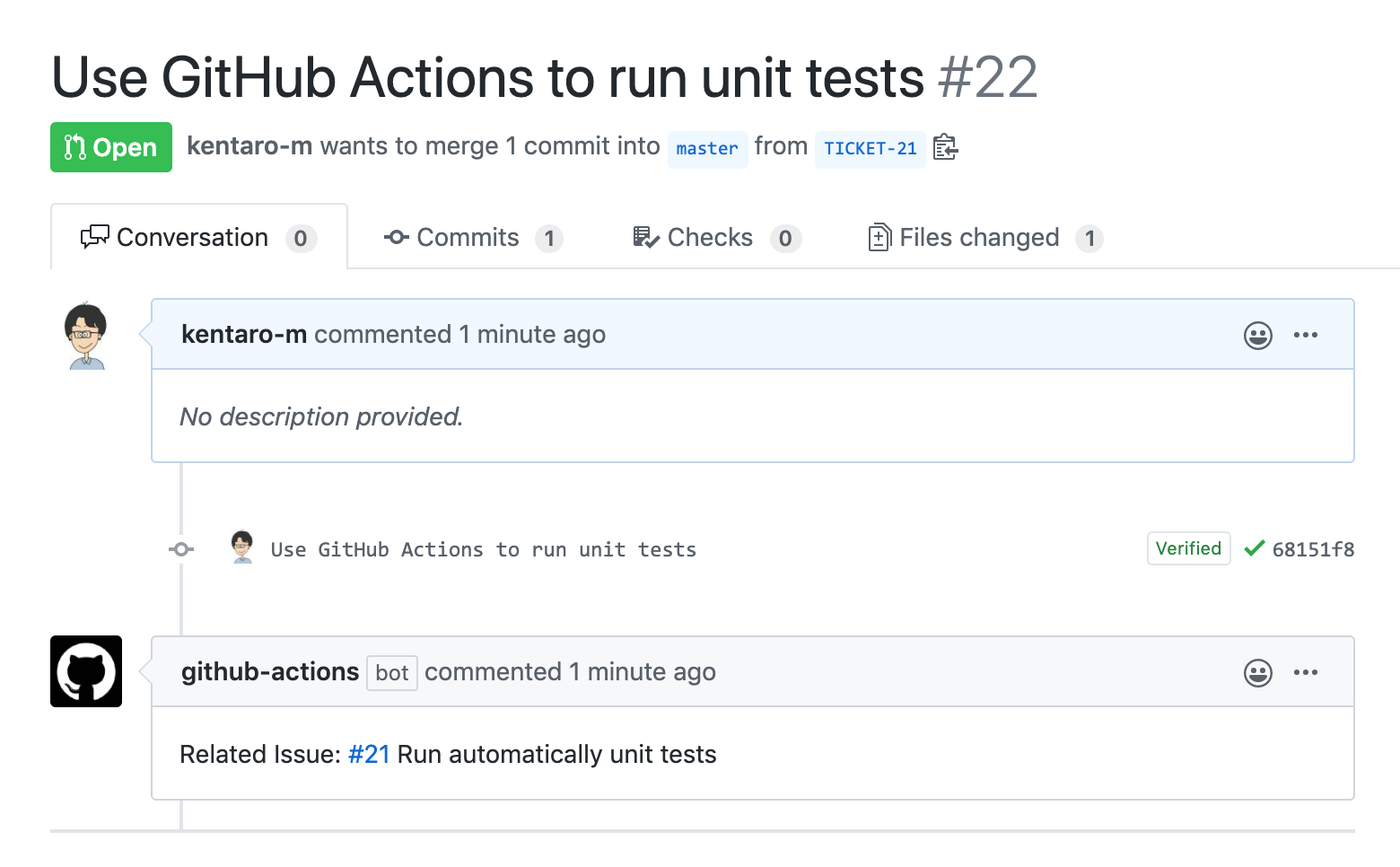Viewport: 1400px width, 867px height.
Task: Click kentaro-m's large avatar image
Action: tap(86, 336)
